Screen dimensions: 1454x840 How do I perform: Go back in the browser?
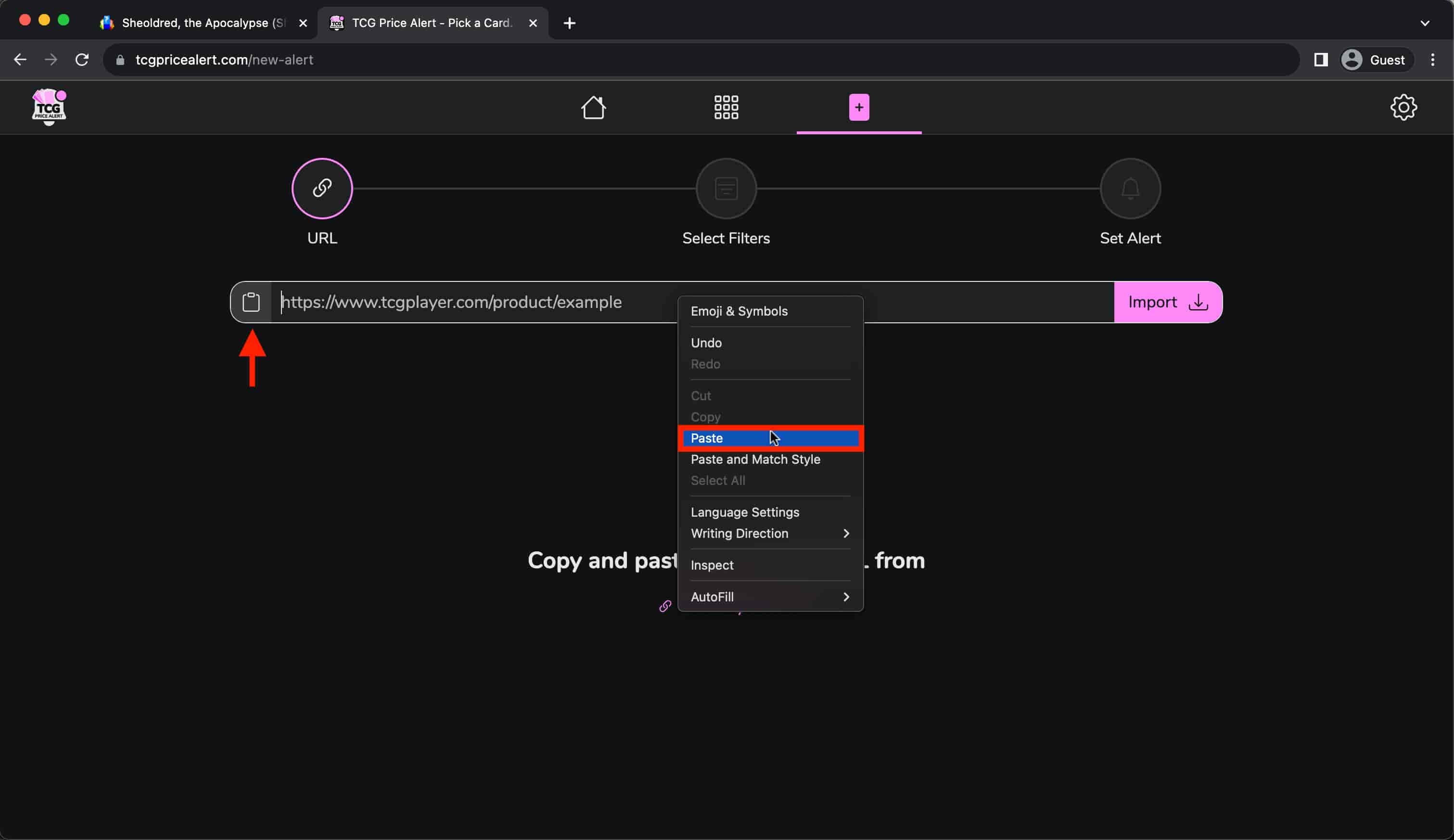pos(20,60)
